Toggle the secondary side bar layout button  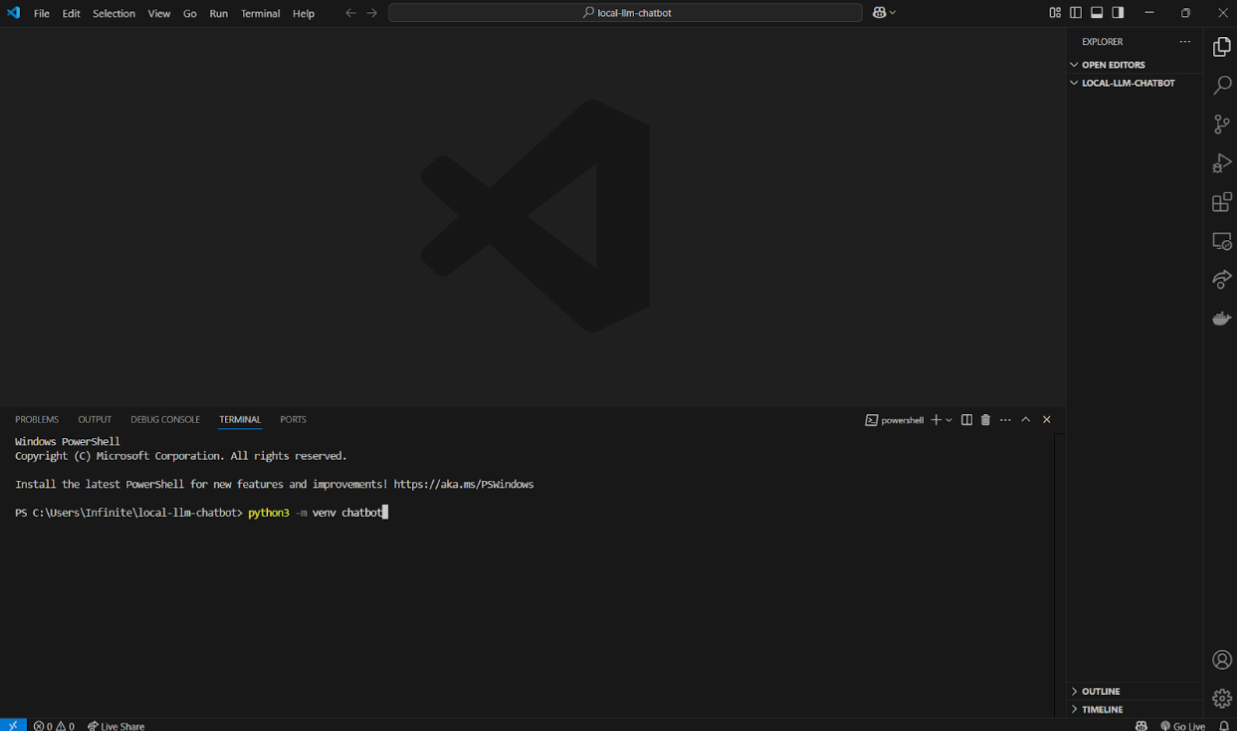(x=1118, y=13)
